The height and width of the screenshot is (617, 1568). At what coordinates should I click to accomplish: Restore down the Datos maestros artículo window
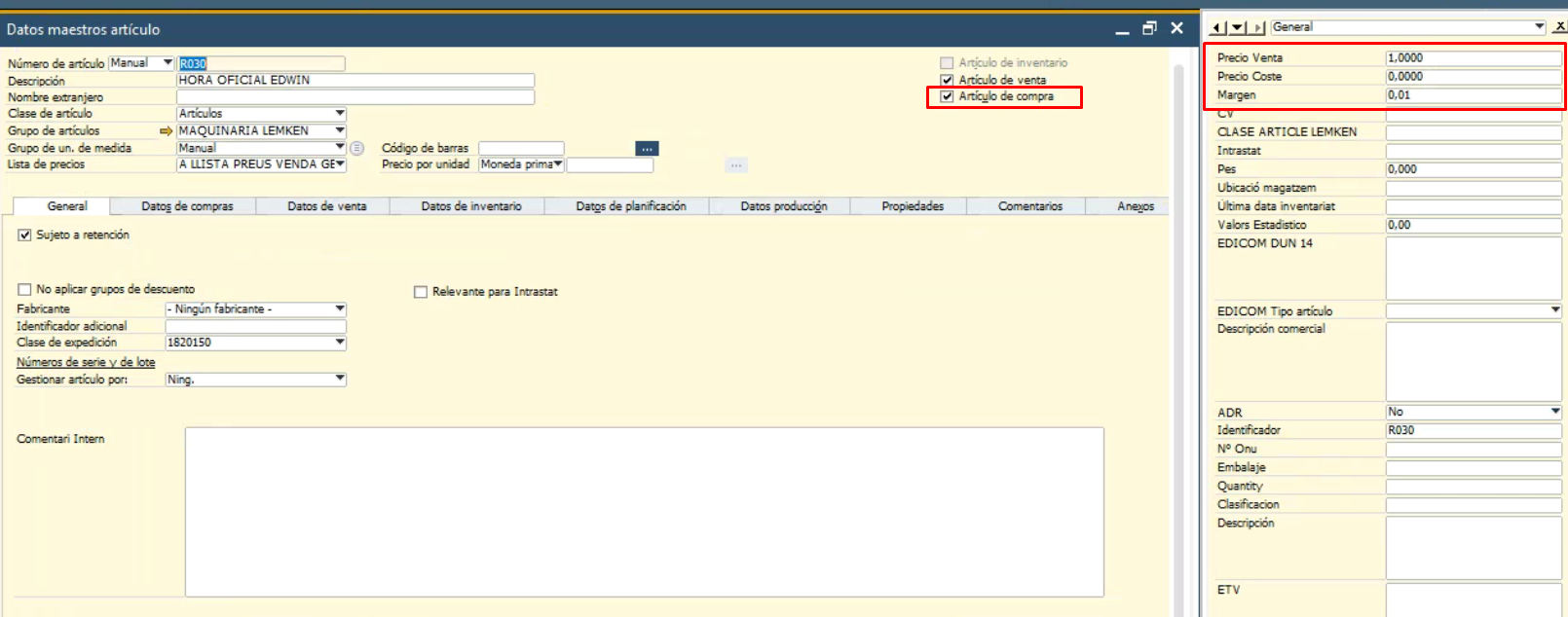tap(1149, 28)
